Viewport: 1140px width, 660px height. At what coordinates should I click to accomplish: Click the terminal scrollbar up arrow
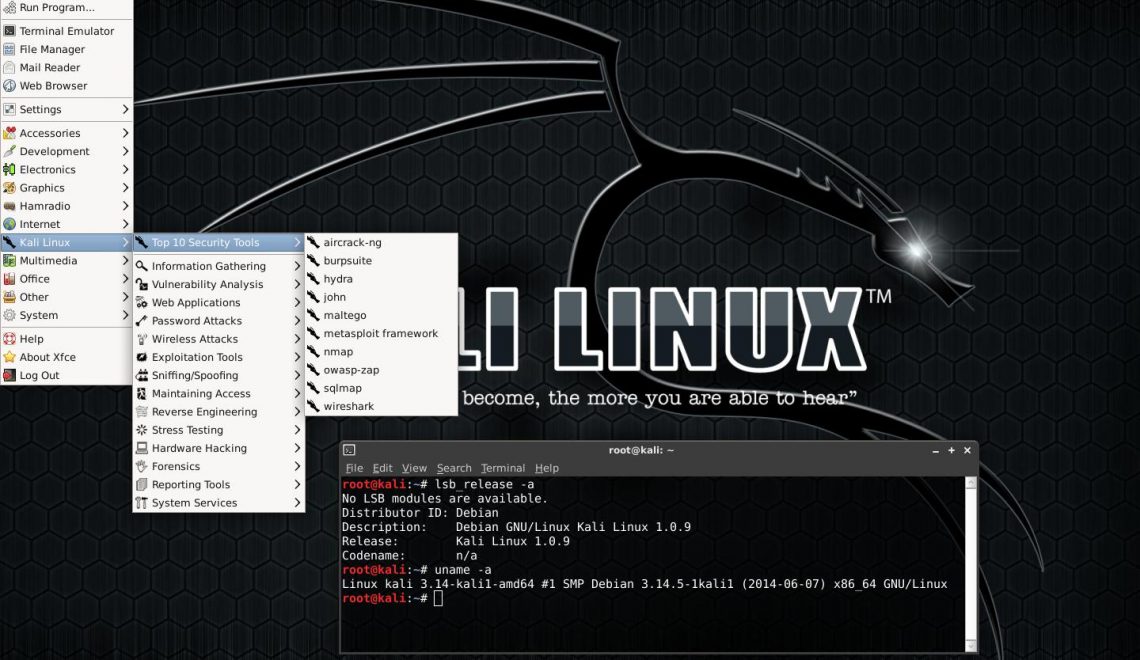tap(971, 483)
